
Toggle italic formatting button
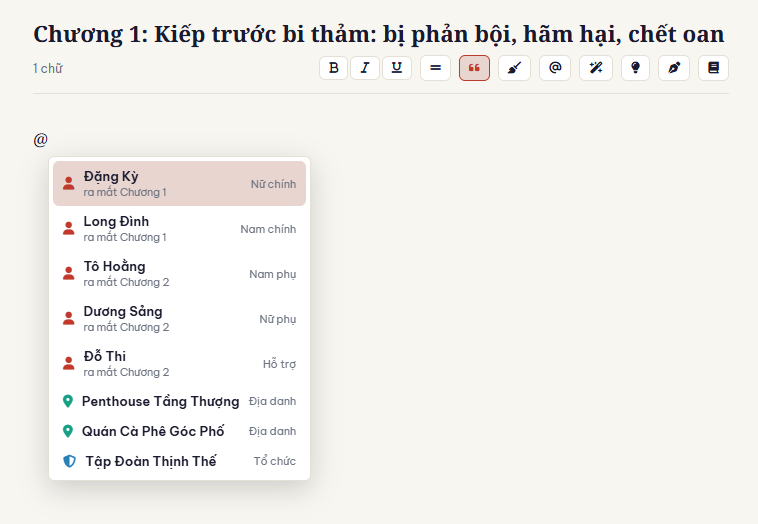[x=365, y=68]
